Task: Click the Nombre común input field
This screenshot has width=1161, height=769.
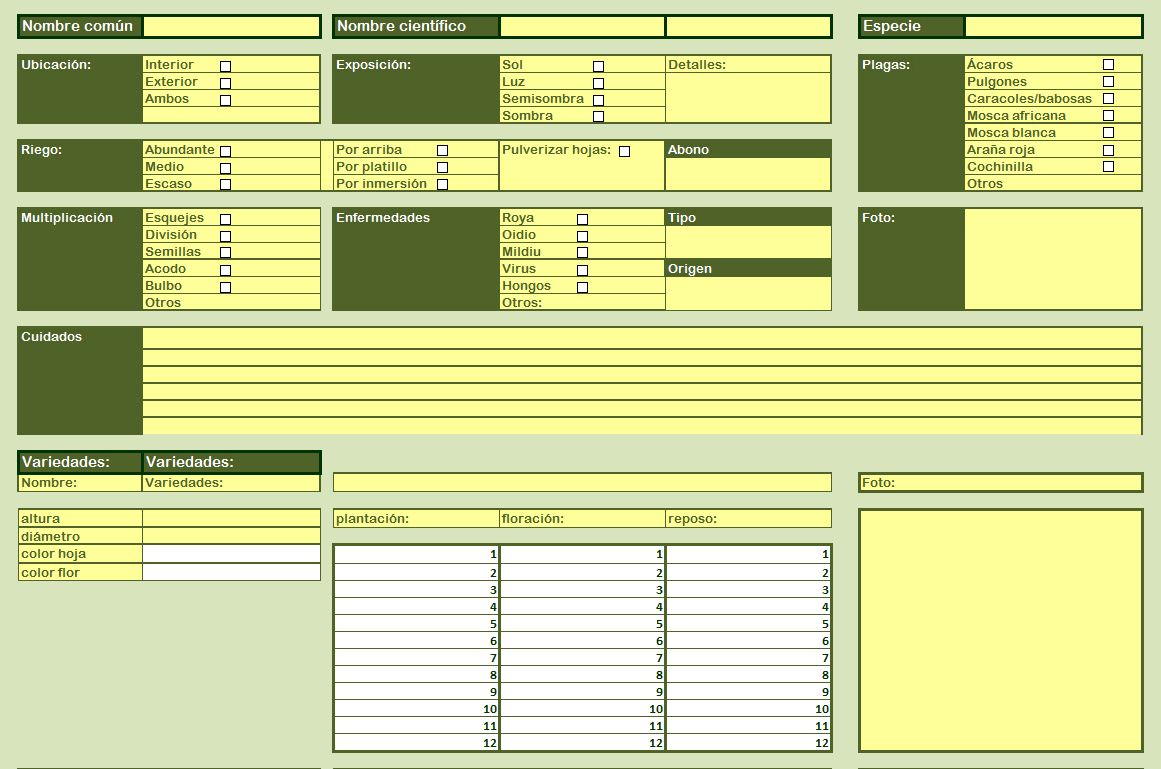Action: 231,27
